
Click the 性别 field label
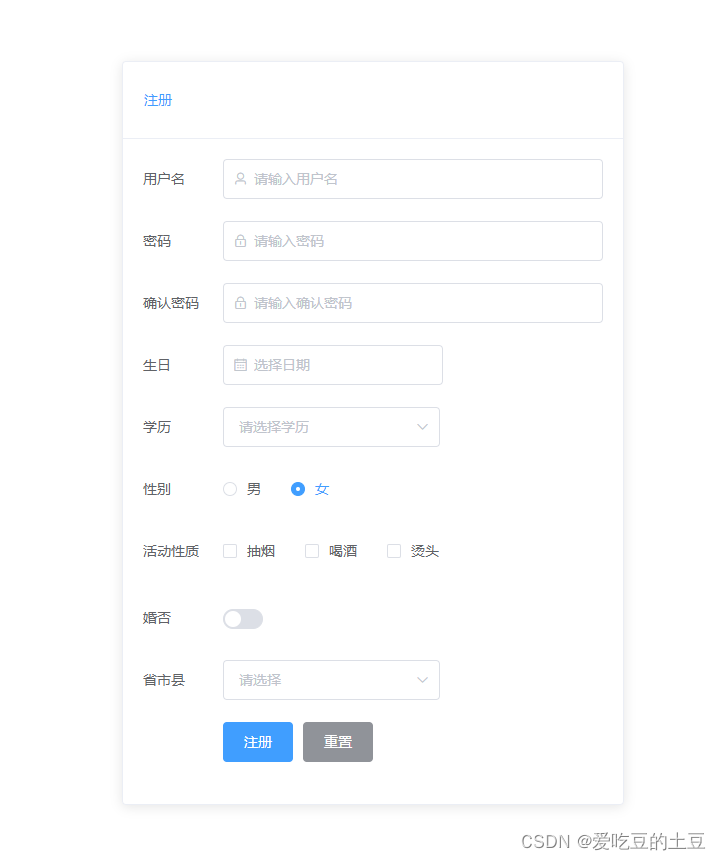pos(157,489)
